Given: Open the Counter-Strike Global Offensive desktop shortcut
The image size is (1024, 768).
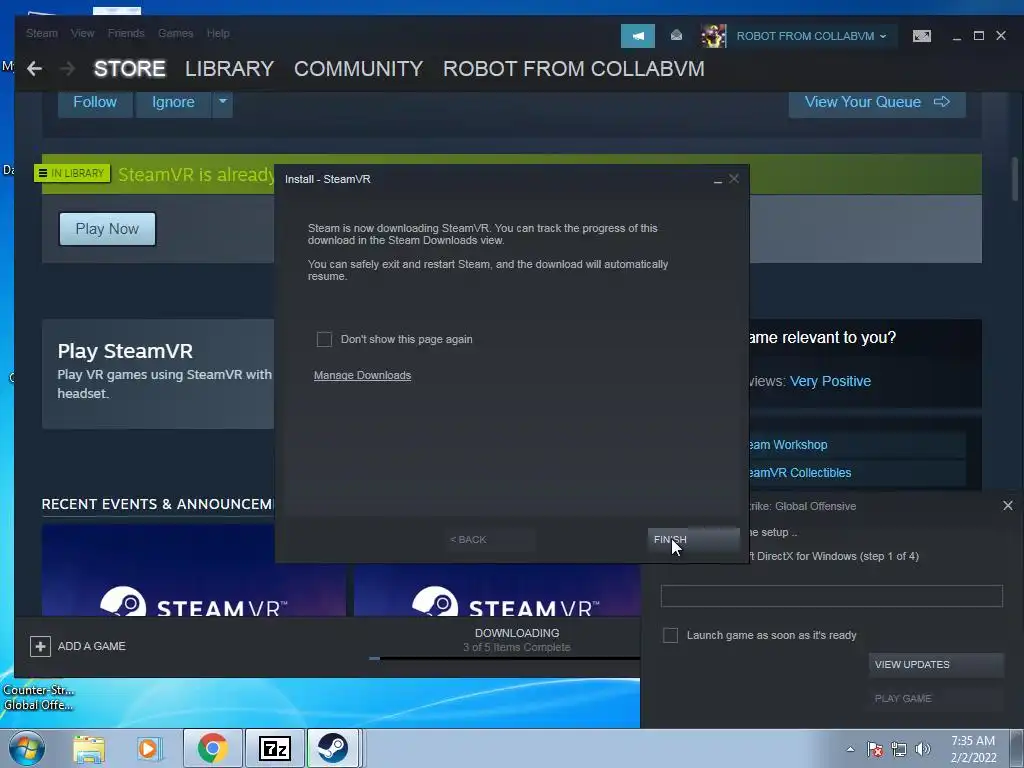Looking at the screenshot, I should pos(38,697).
